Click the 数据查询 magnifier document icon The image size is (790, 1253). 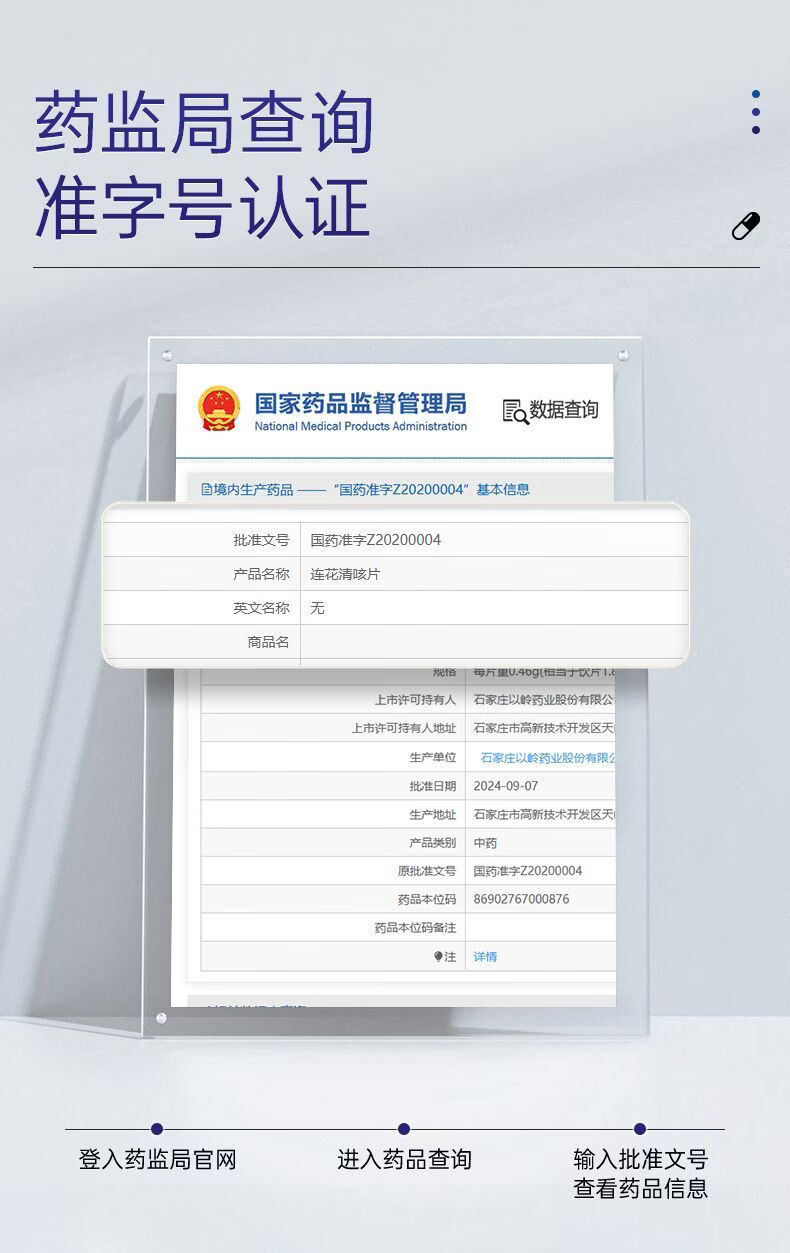click(x=515, y=411)
